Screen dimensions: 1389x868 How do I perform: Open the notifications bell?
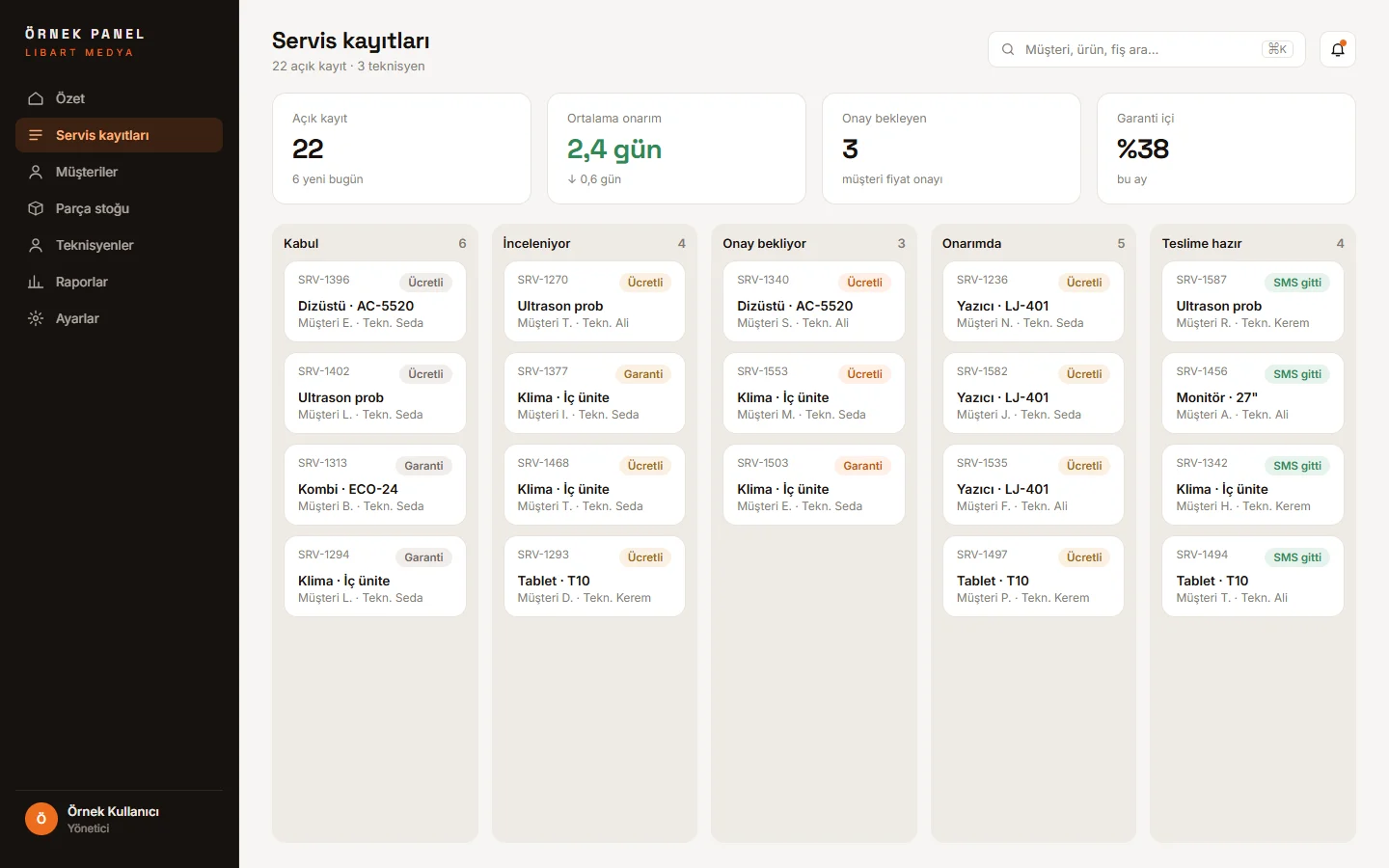pos(1338,49)
